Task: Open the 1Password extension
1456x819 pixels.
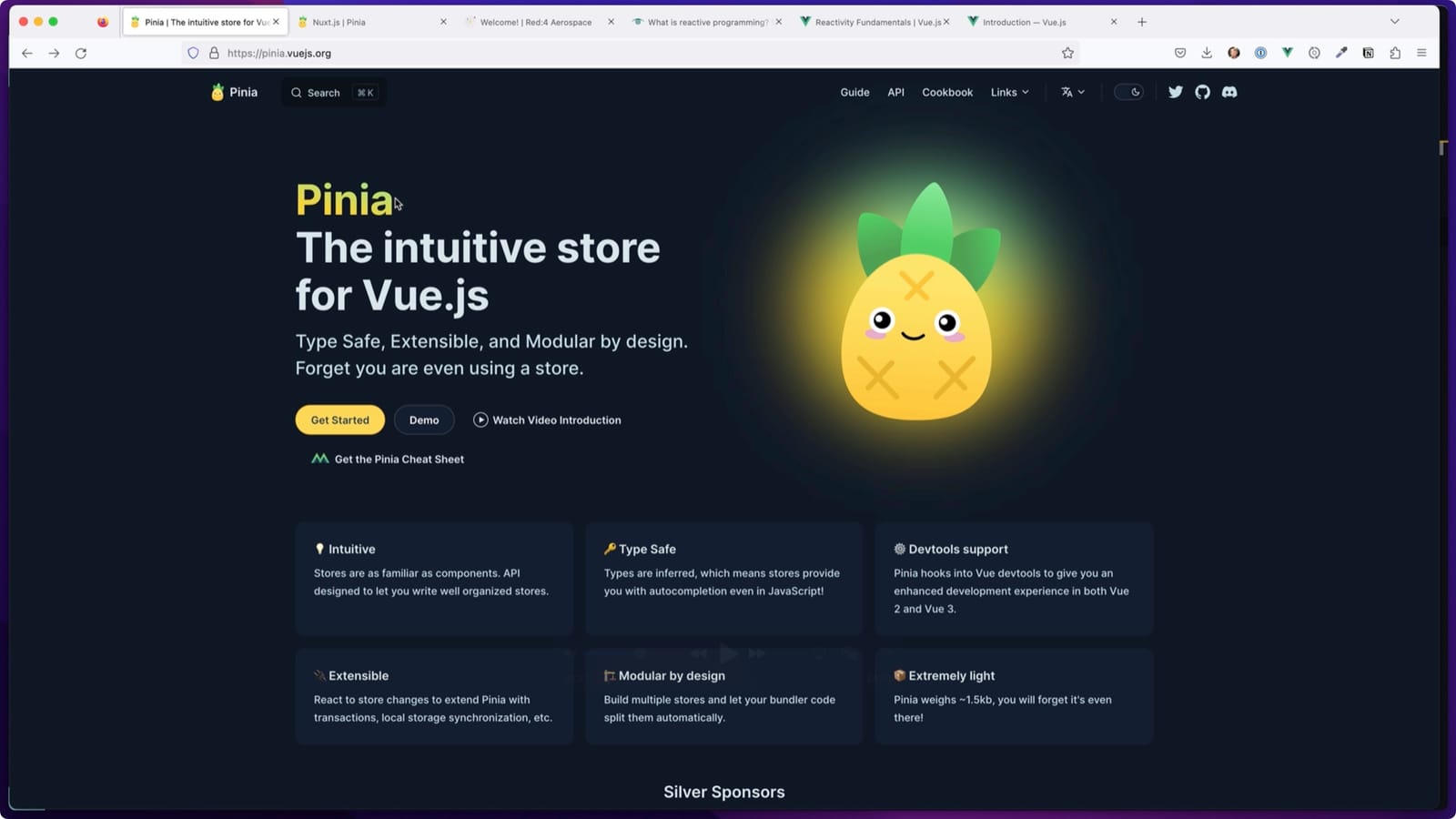Action: tap(1261, 53)
